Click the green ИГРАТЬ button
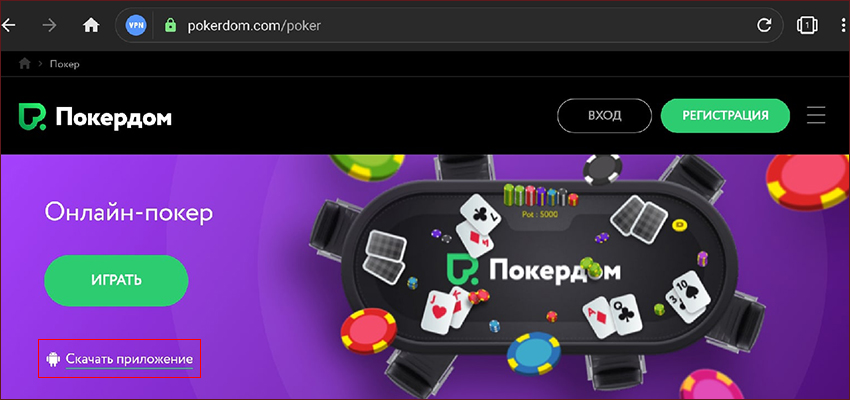The height and width of the screenshot is (400, 850). [116, 280]
